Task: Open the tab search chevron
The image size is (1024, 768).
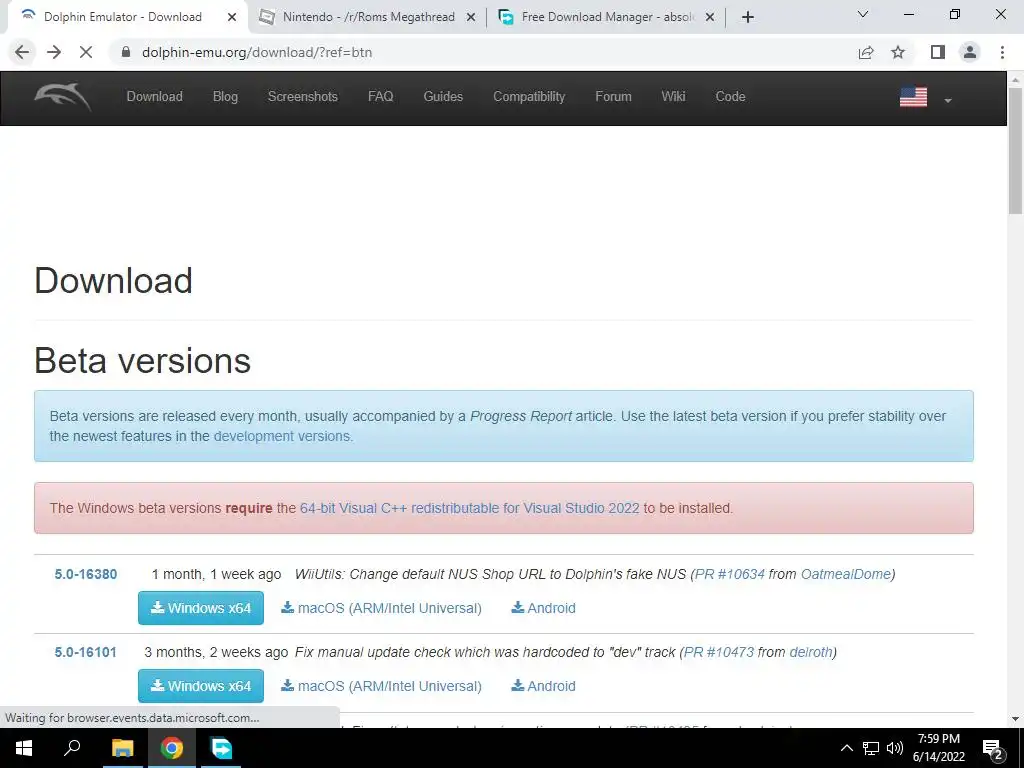Action: [863, 14]
